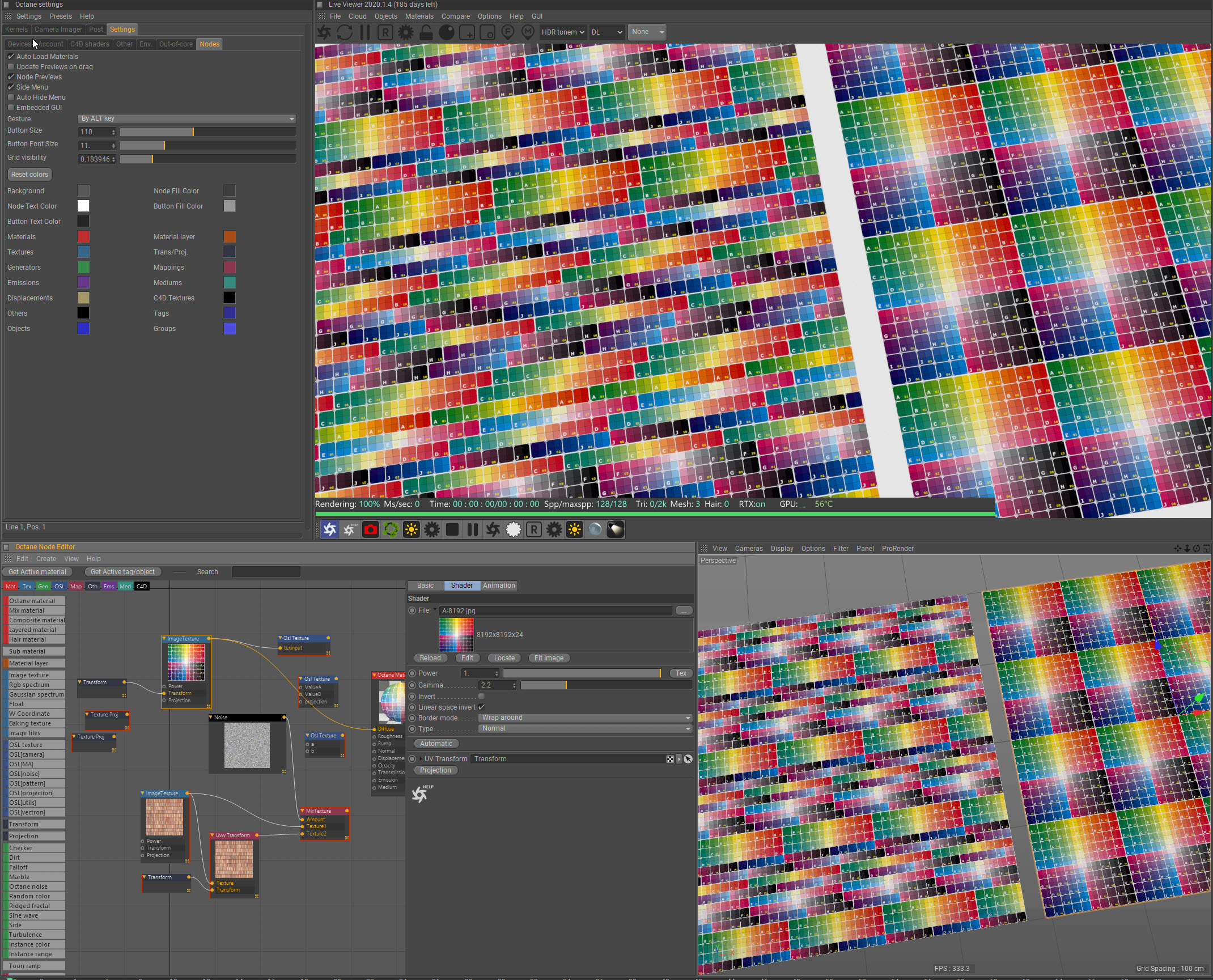Open the Gesture By ALT key dropdown
Image resolution: width=1213 pixels, height=980 pixels.
pyautogui.click(x=186, y=119)
